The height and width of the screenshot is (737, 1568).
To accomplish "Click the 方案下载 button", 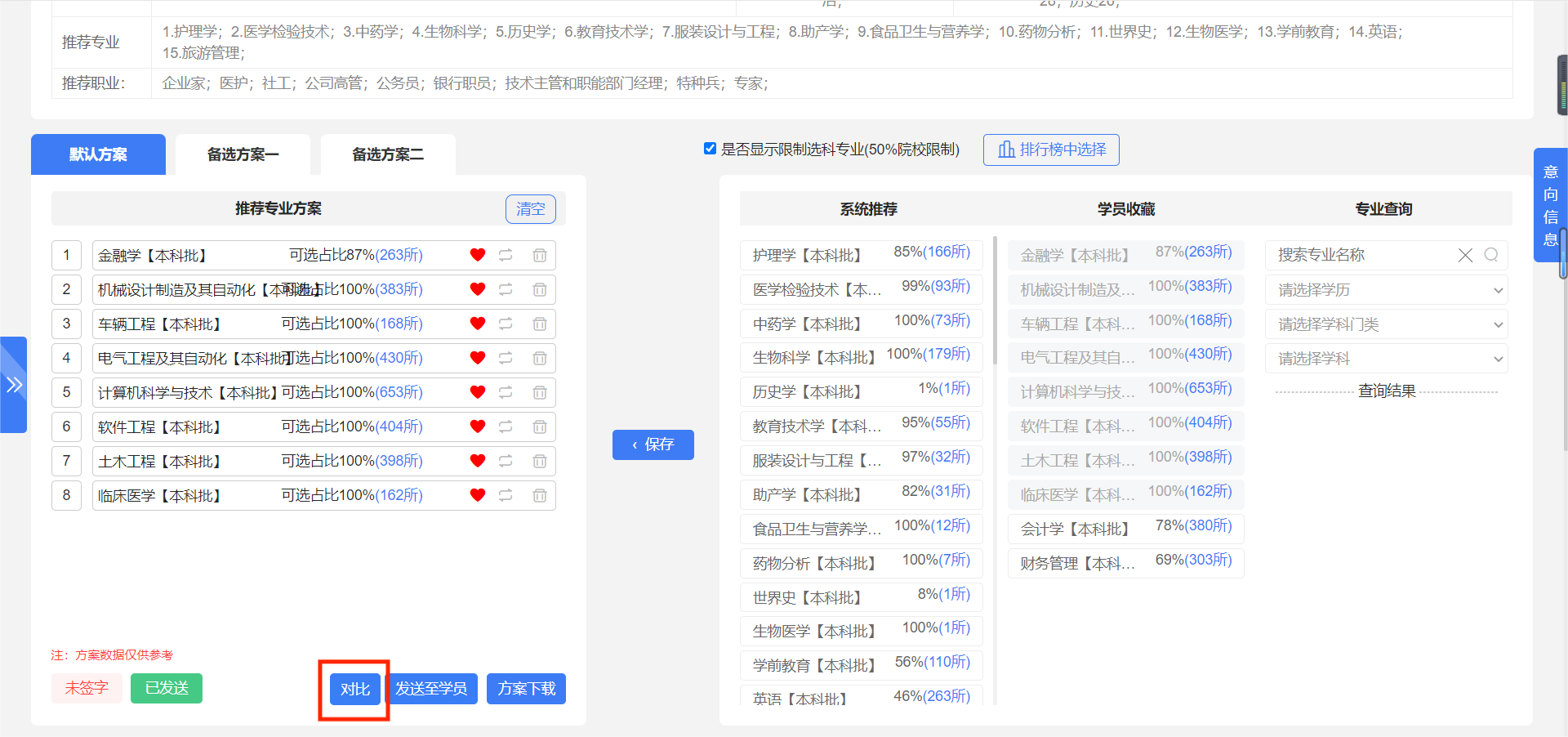I will click(526, 688).
